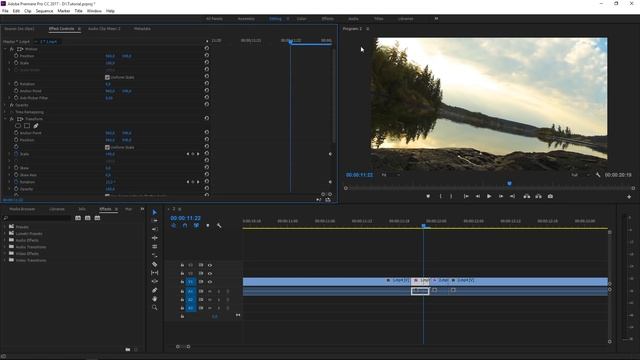
Task: Target the V1 video track header
Action: [x=191, y=282]
